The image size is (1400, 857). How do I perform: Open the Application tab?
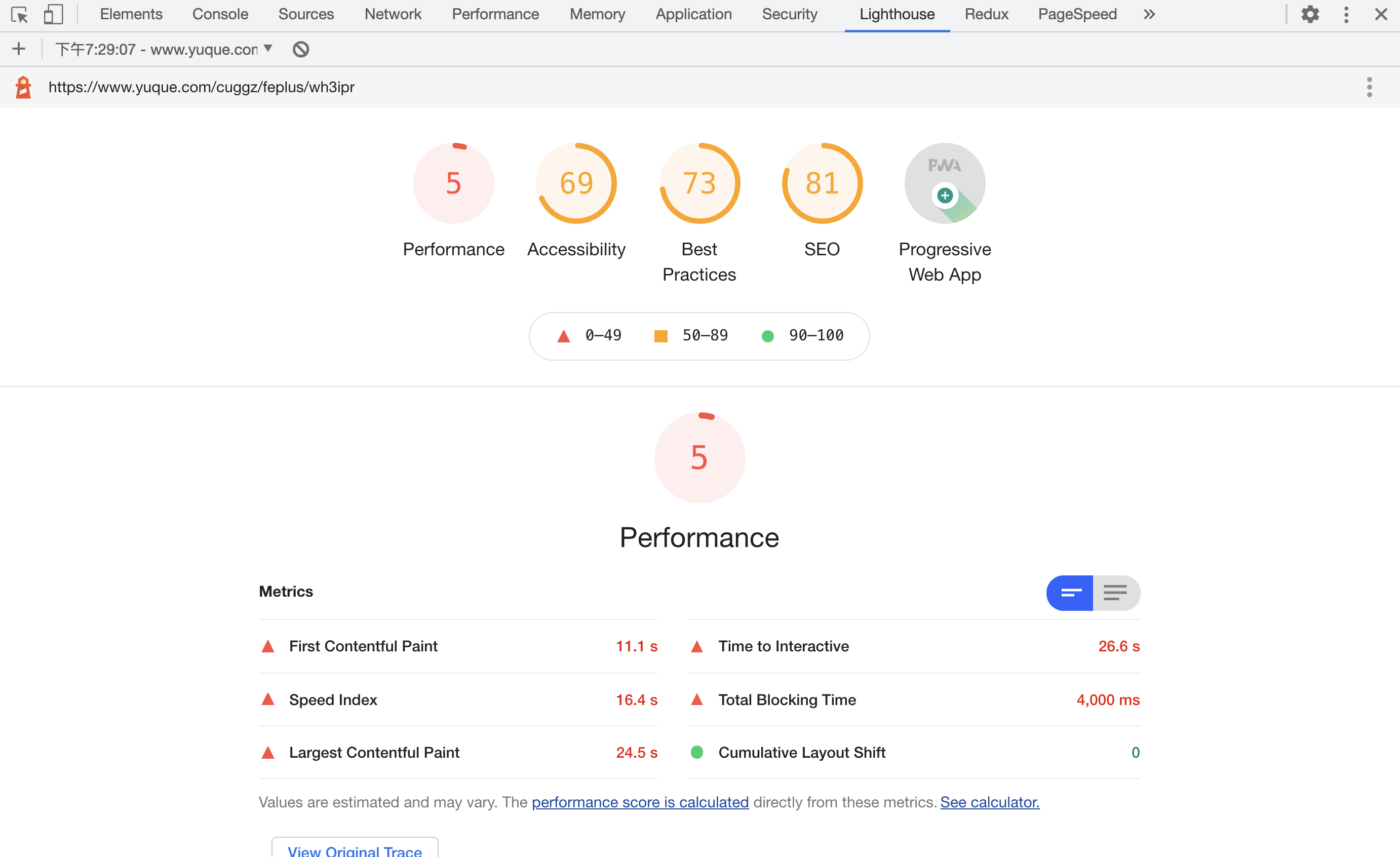coord(693,14)
